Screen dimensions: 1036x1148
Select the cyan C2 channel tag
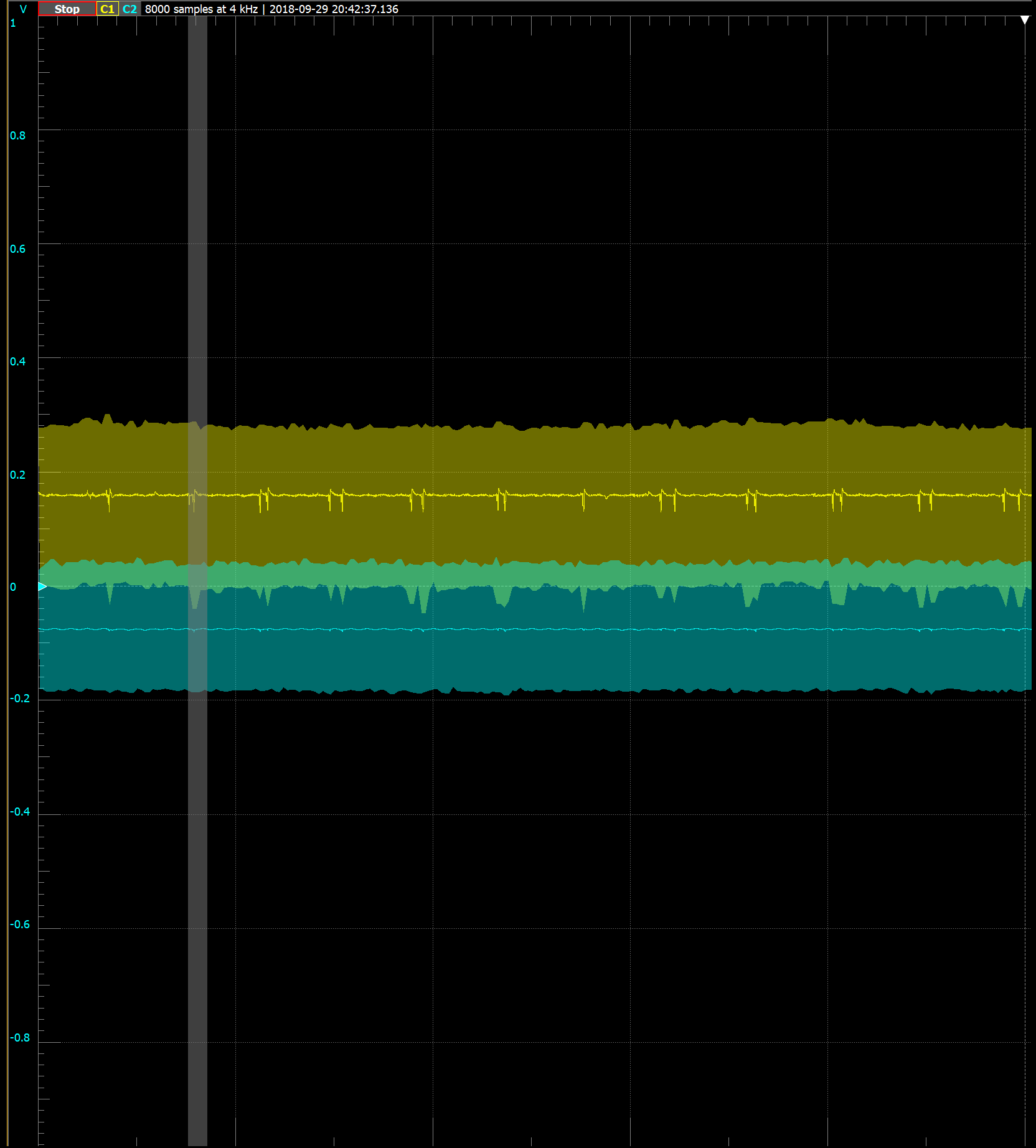(x=129, y=9)
